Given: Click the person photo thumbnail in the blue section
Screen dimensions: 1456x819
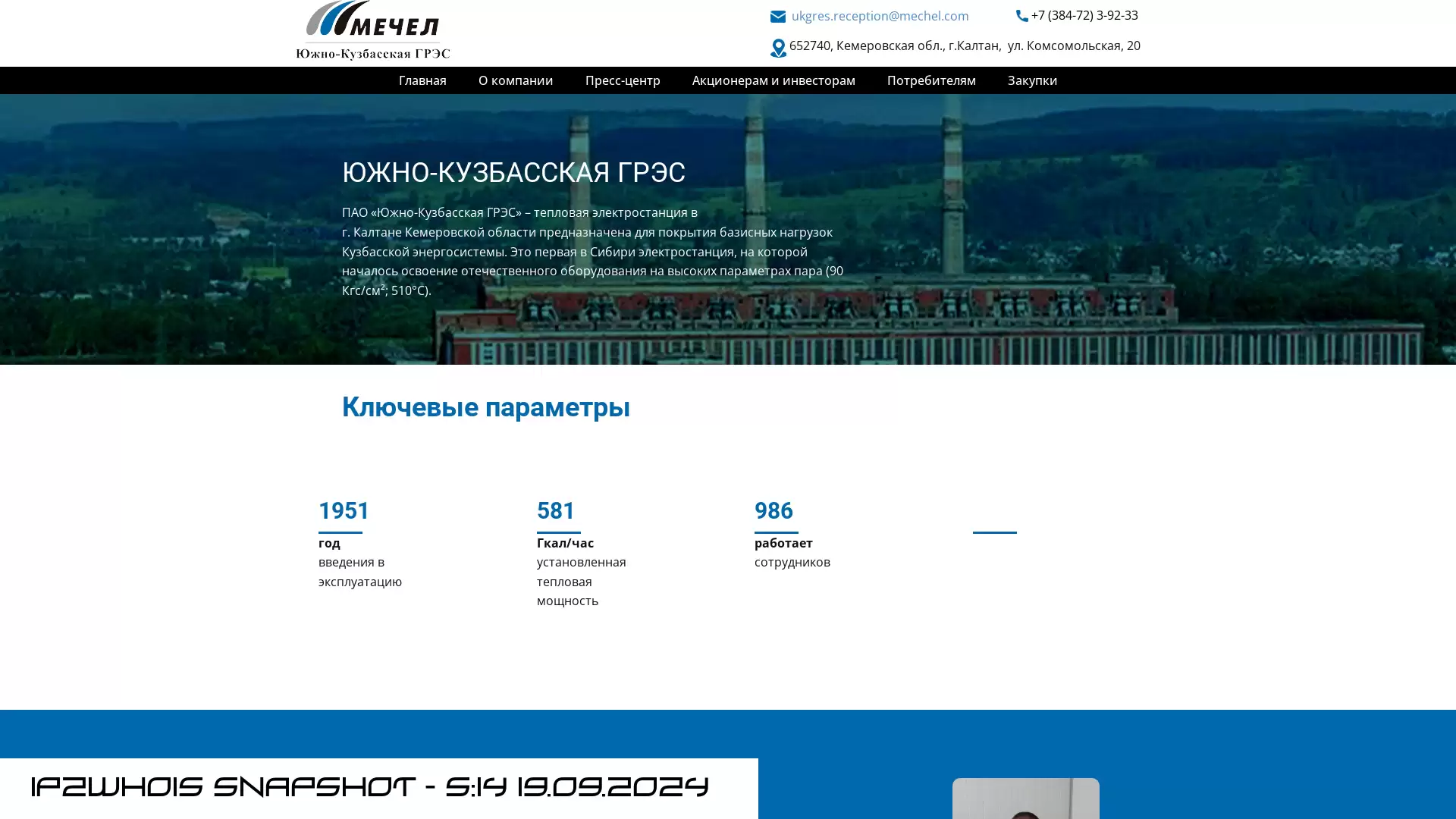Looking at the screenshot, I should (1025, 799).
